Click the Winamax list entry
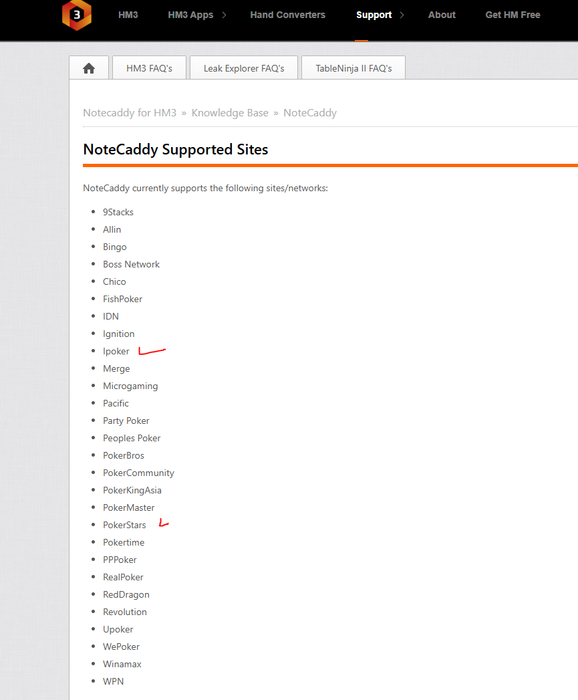578x700 pixels. pos(122,664)
